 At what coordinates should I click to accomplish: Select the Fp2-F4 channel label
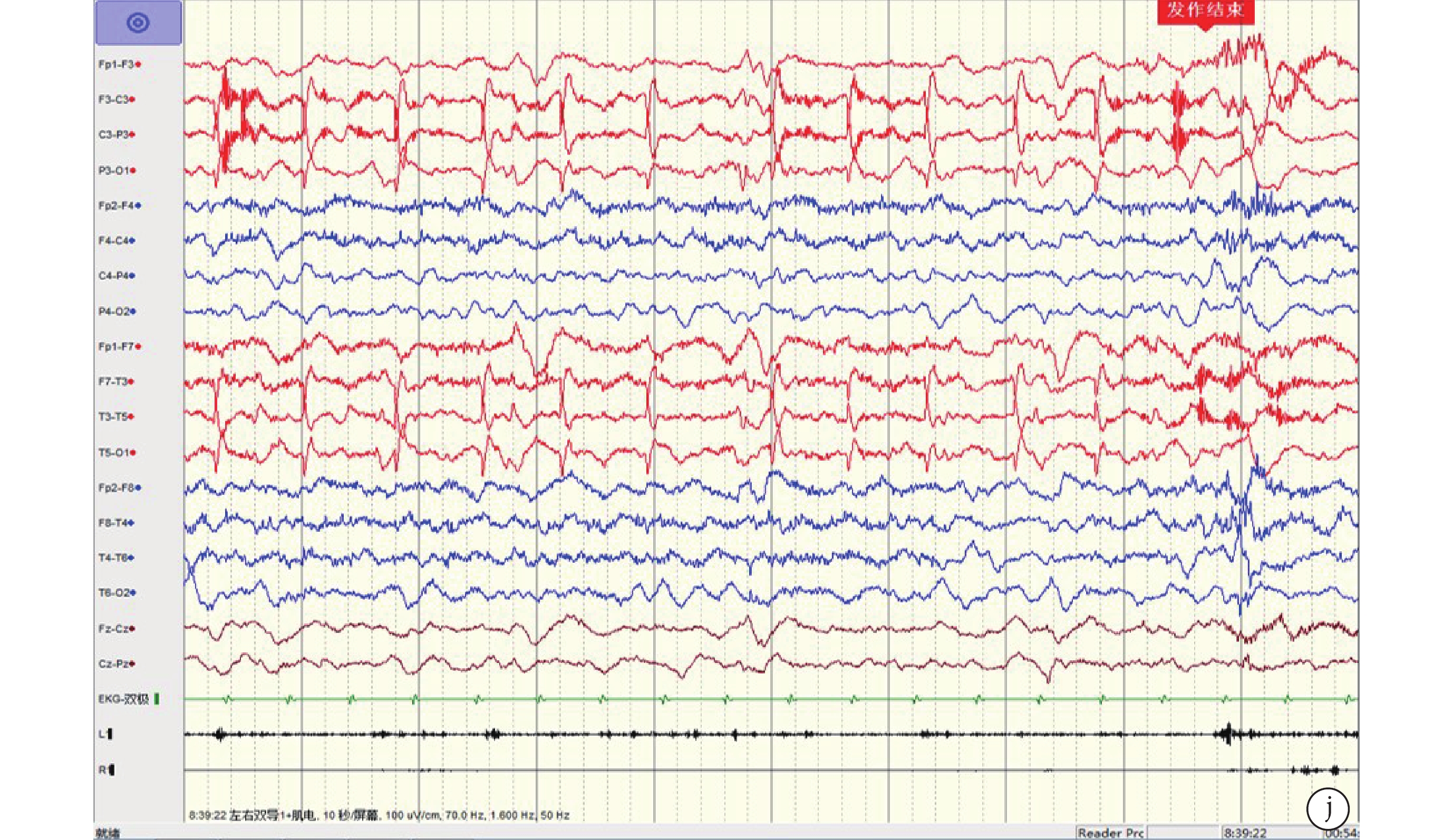point(119,205)
